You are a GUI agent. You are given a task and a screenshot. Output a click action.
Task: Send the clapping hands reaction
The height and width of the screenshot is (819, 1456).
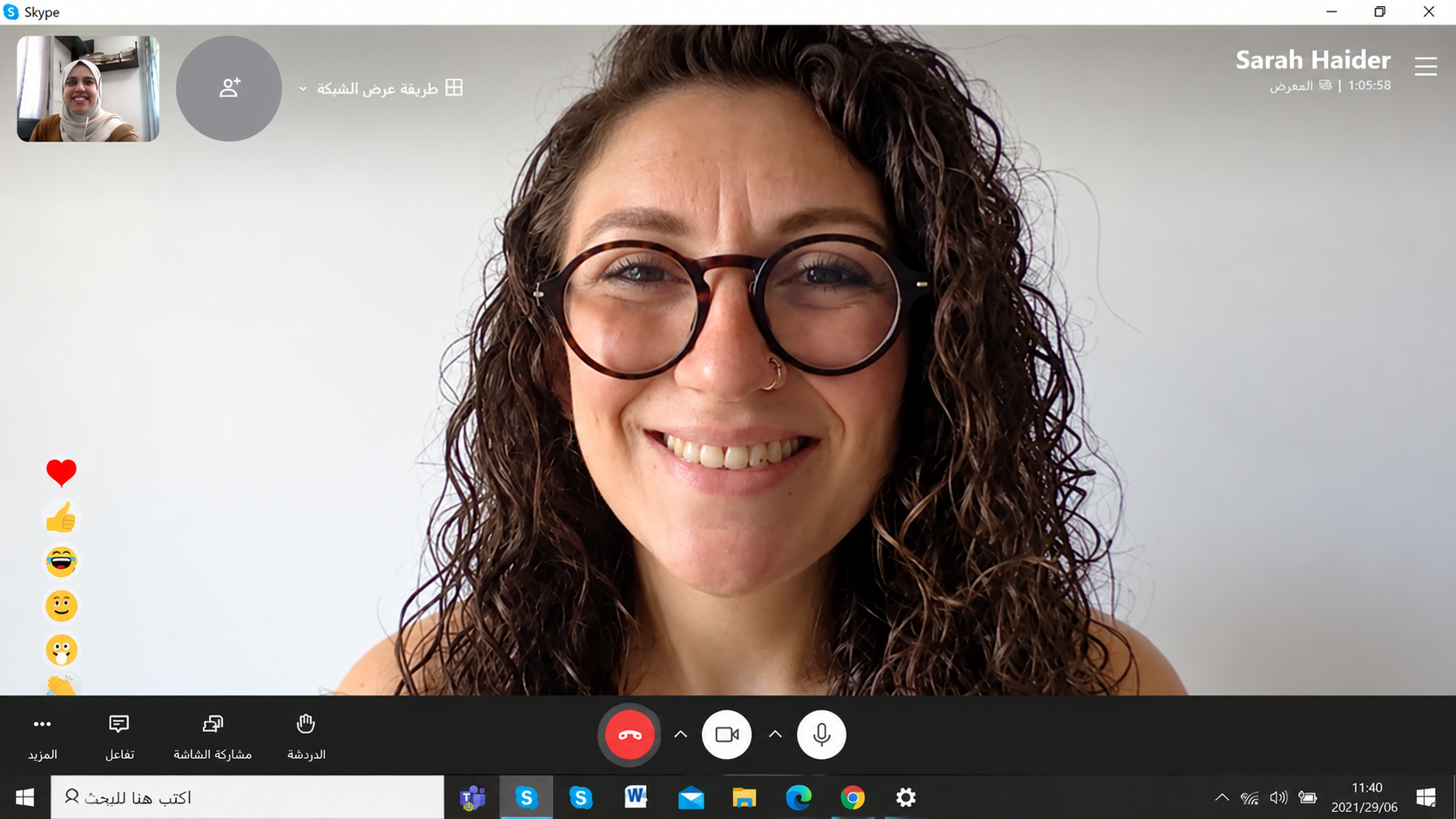pos(61,686)
